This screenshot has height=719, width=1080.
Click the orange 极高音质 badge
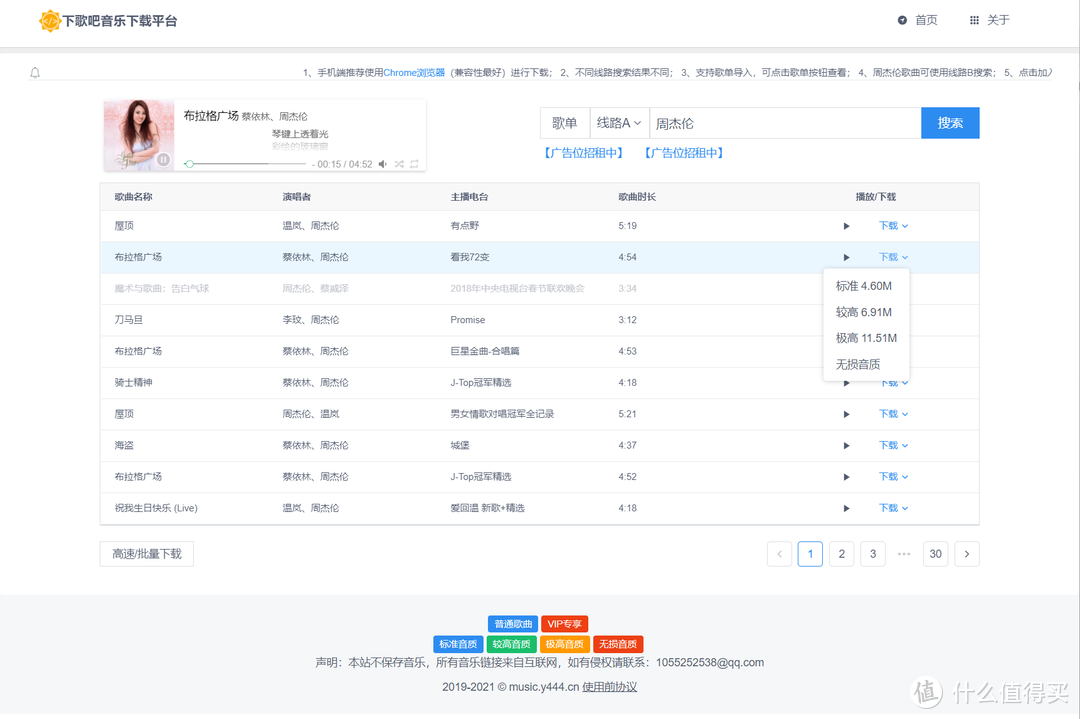(x=564, y=644)
